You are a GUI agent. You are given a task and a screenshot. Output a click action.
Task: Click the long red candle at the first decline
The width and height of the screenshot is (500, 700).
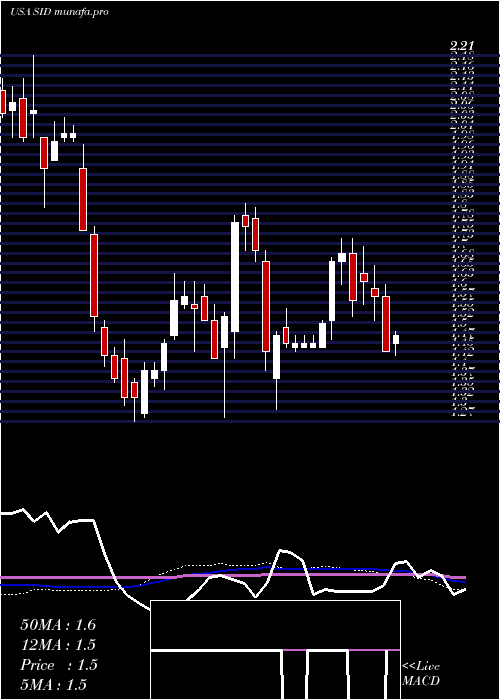(94, 275)
